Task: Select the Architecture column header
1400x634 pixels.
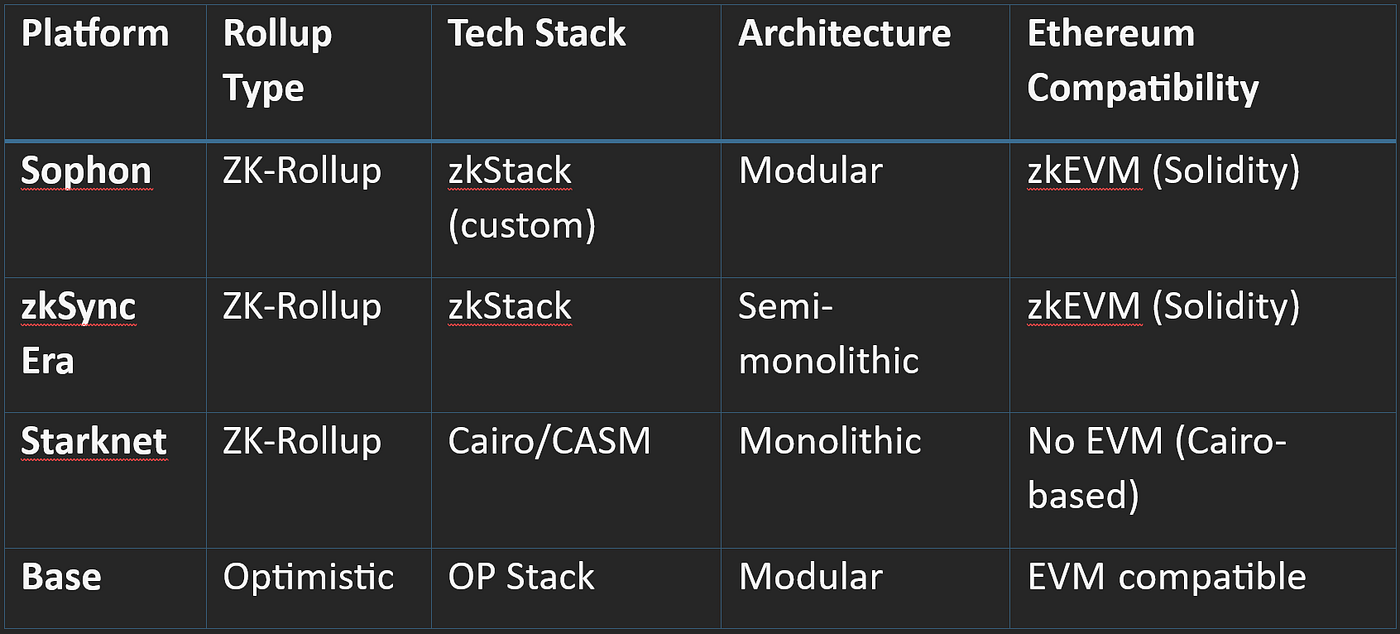Action: coord(865,70)
